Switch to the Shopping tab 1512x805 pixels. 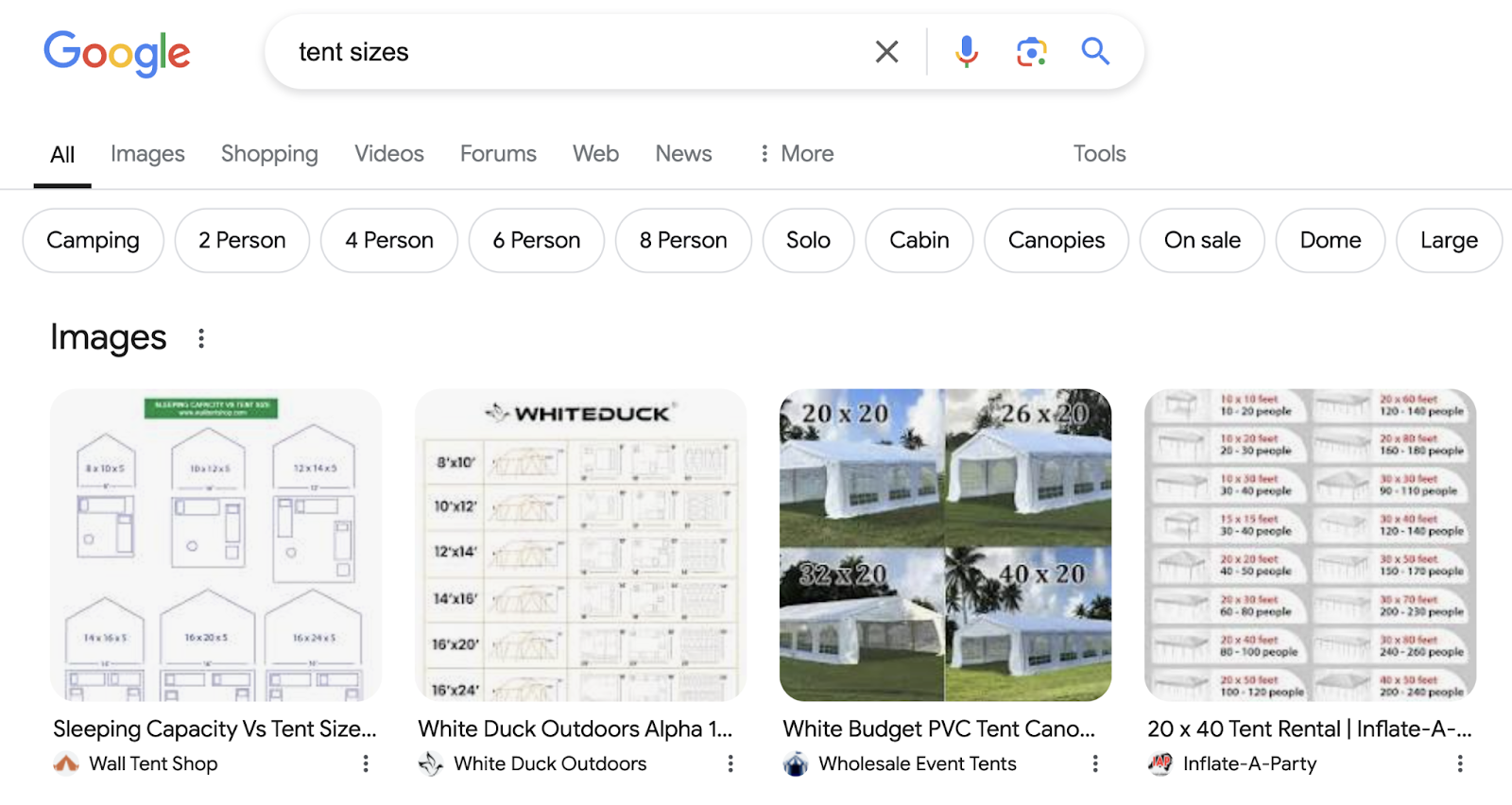coord(268,153)
